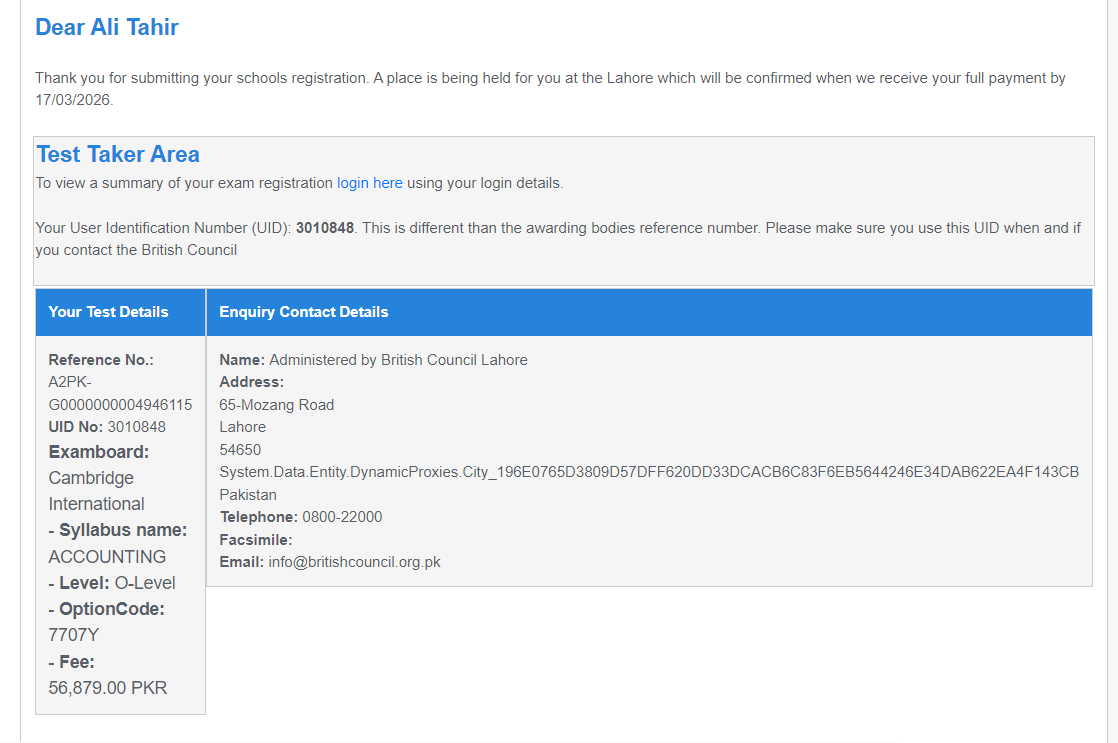Select the "Enquiry Contact Details" column header

click(x=303, y=312)
